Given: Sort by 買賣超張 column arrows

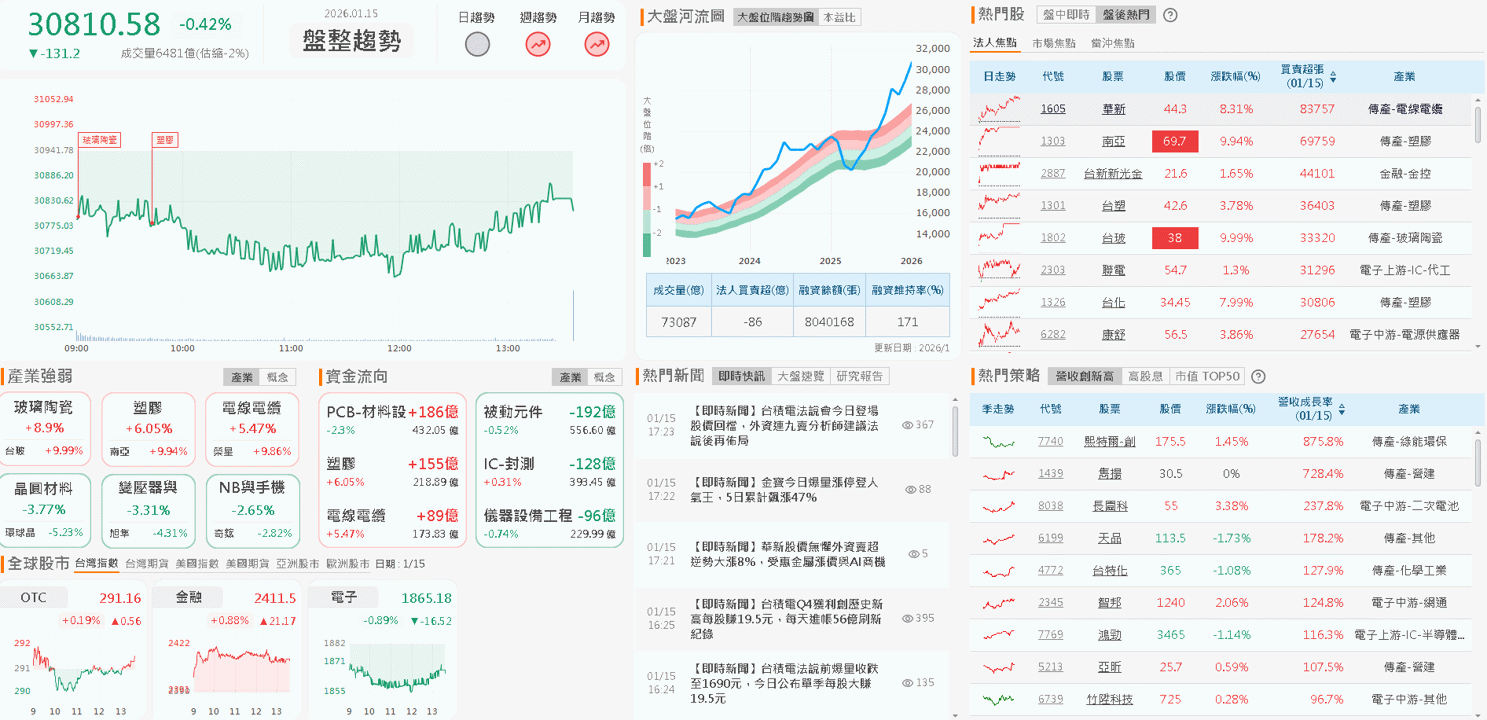Looking at the screenshot, I should pyautogui.click(x=1333, y=77).
